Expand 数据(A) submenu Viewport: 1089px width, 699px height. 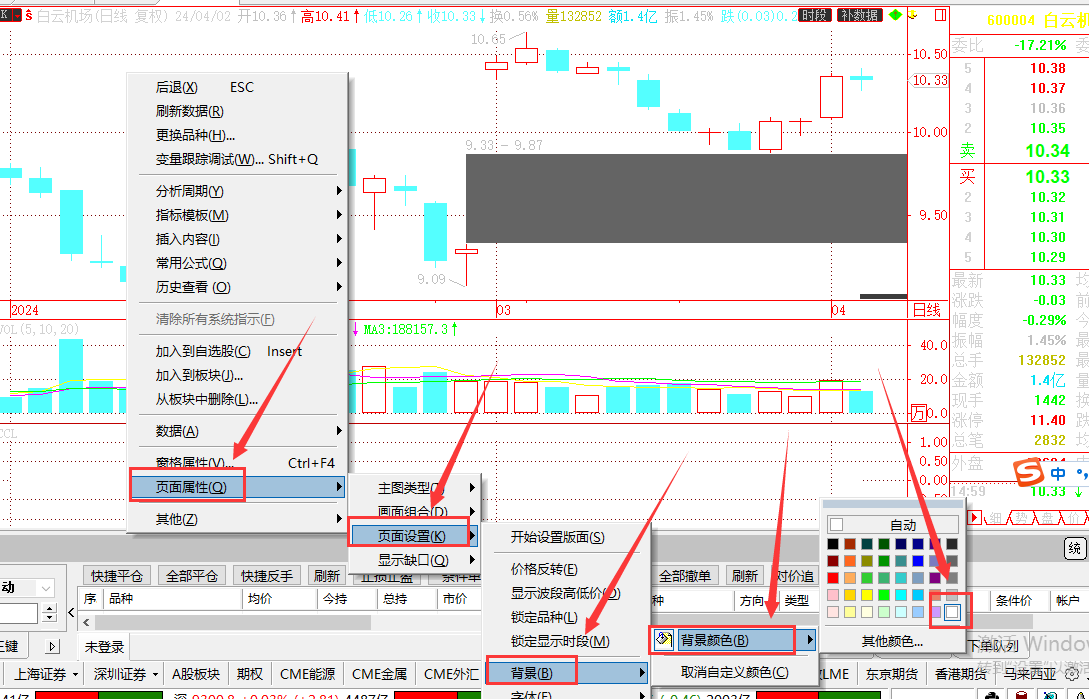(238, 431)
